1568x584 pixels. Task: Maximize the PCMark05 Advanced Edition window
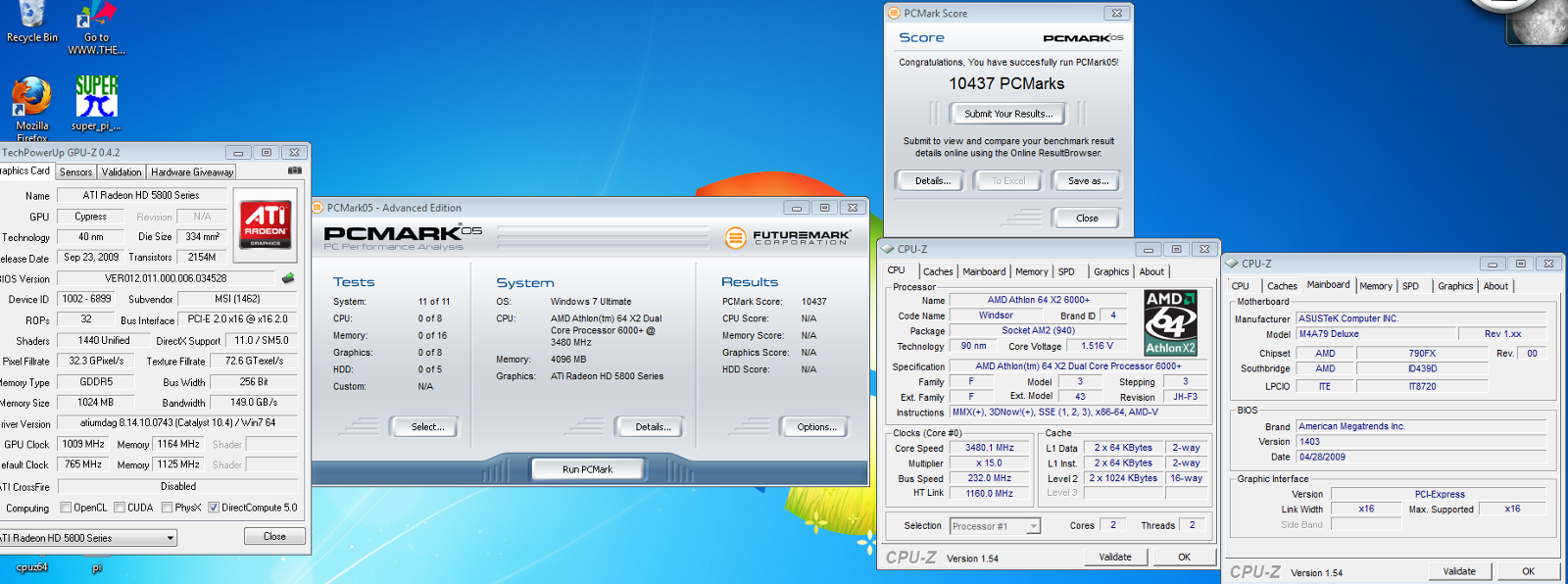click(x=824, y=208)
